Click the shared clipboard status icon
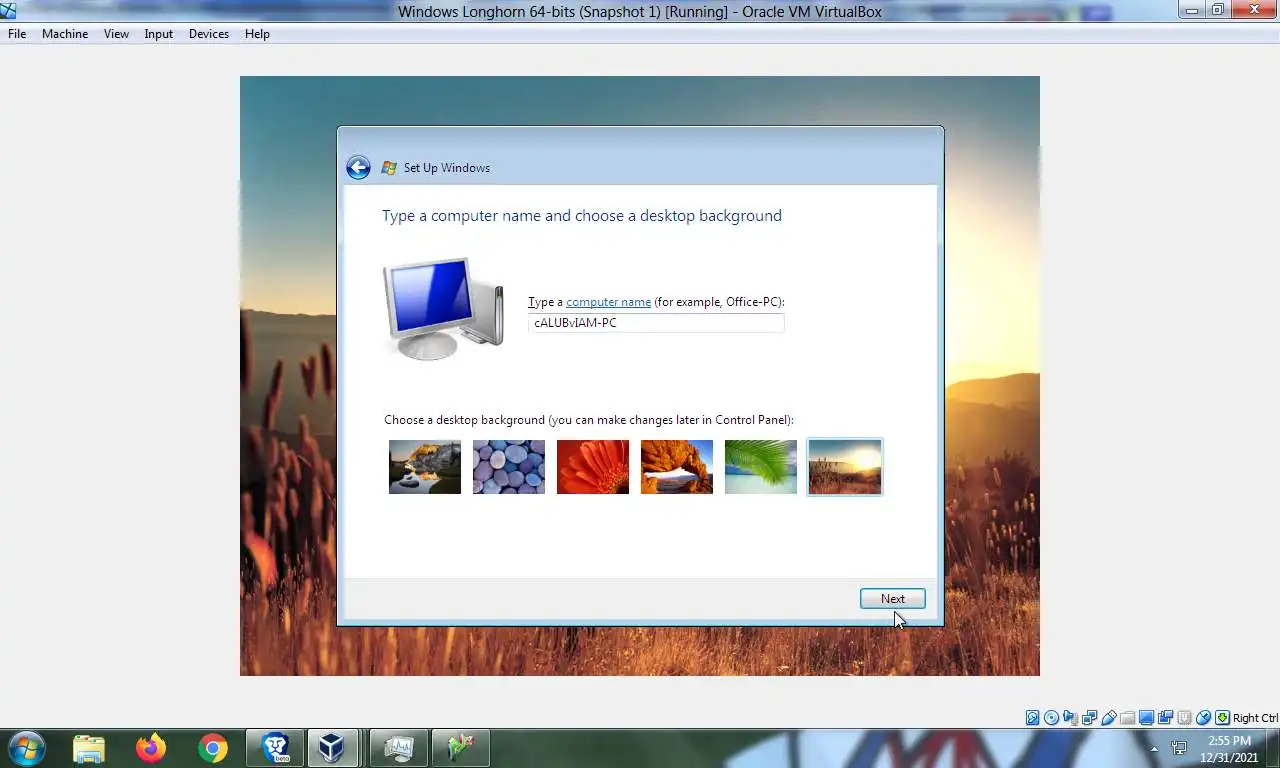Viewport: 1280px width, 768px height. click(x=1165, y=718)
